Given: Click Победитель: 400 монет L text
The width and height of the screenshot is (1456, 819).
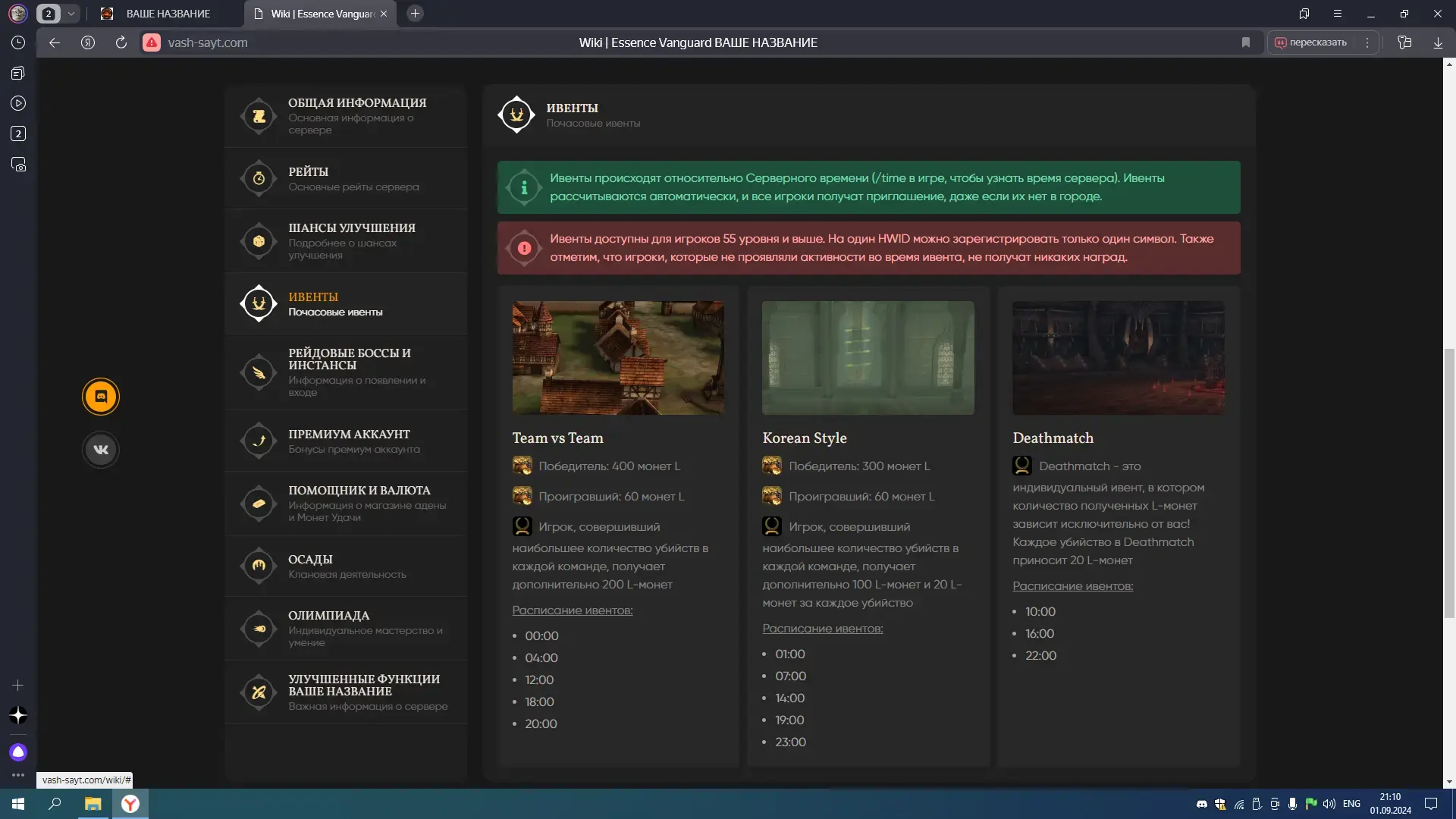Looking at the screenshot, I should coord(609,466).
